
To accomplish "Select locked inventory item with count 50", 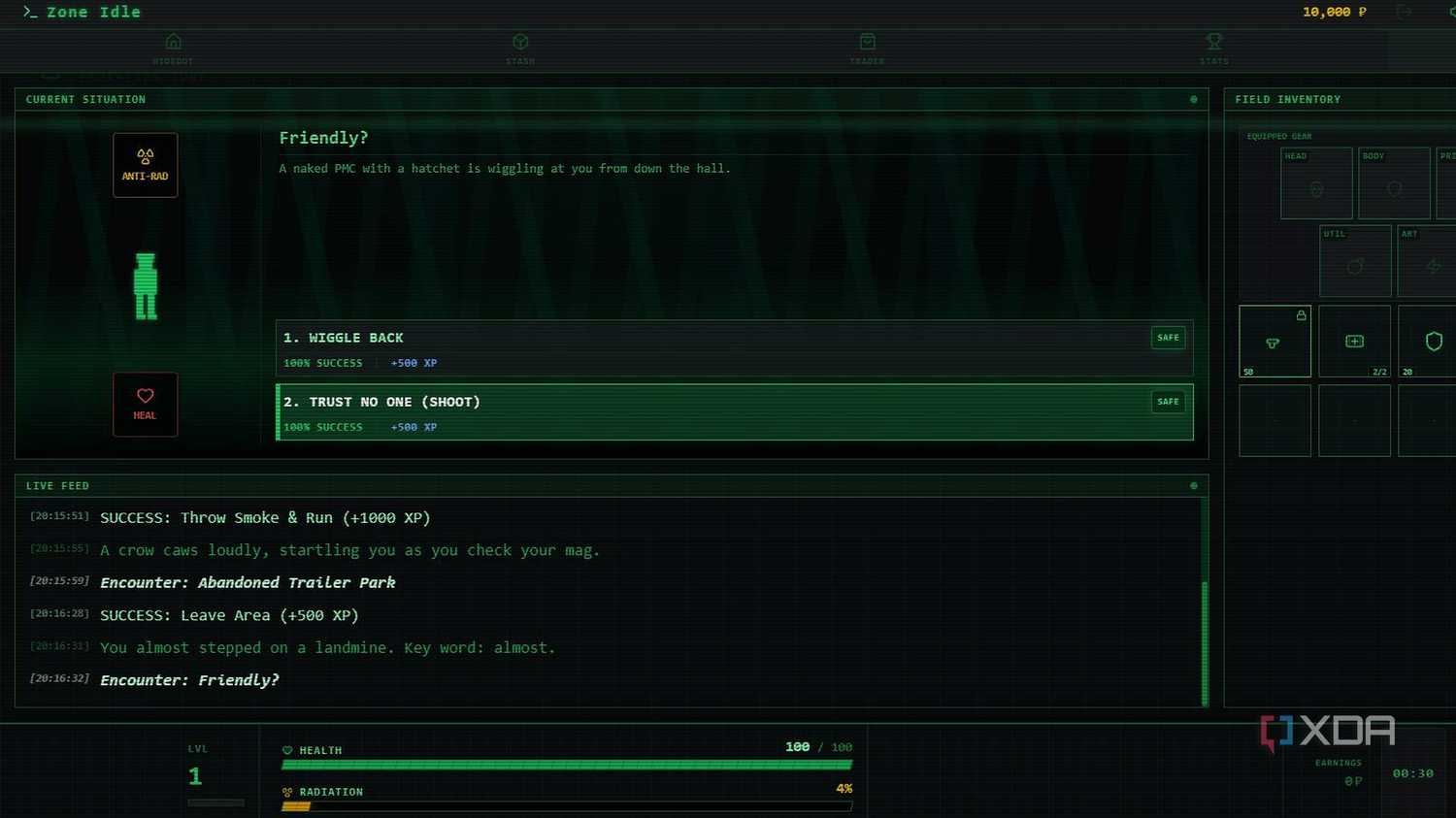I will (1274, 342).
